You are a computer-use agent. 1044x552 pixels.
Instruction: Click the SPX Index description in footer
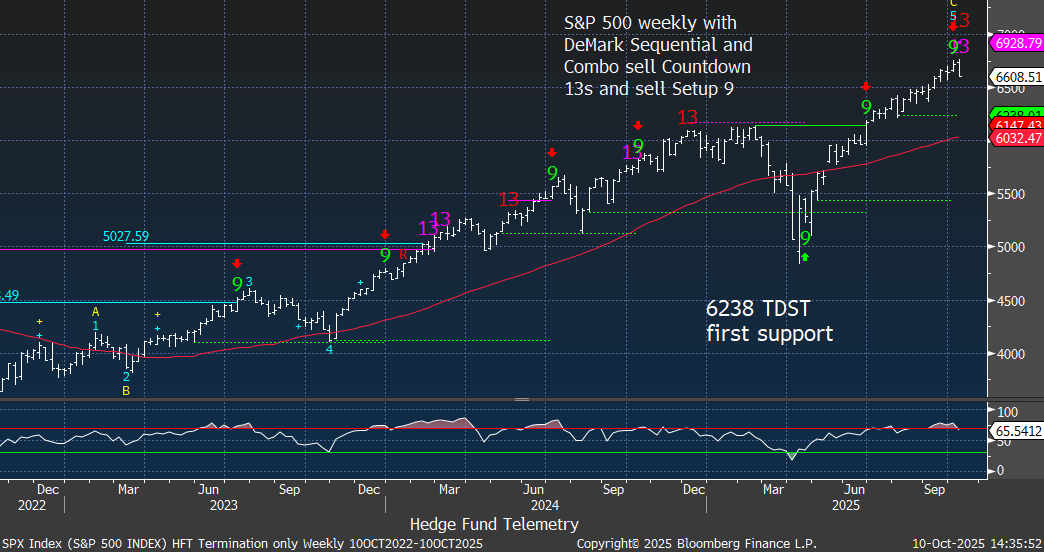tap(240, 542)
